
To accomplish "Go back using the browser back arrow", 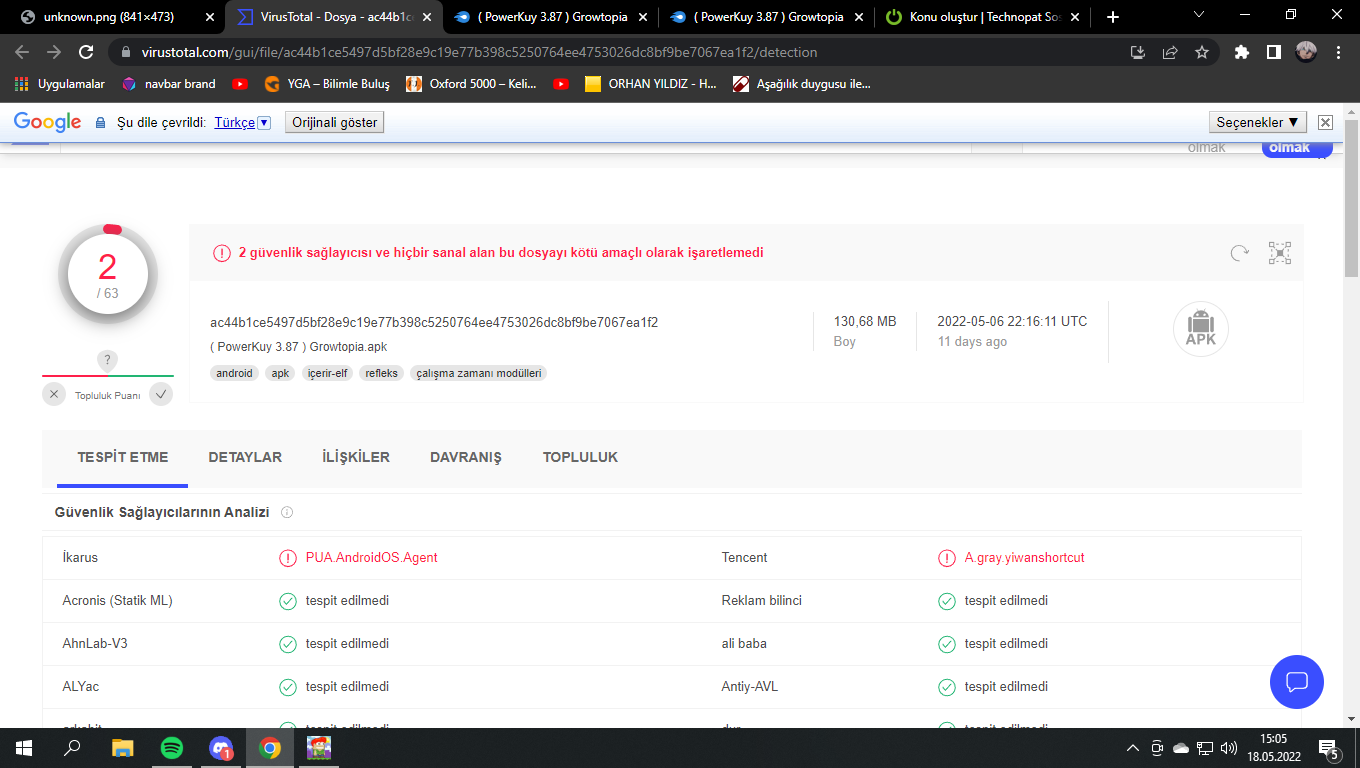I will pyautogui.click(x=22, y=52).
